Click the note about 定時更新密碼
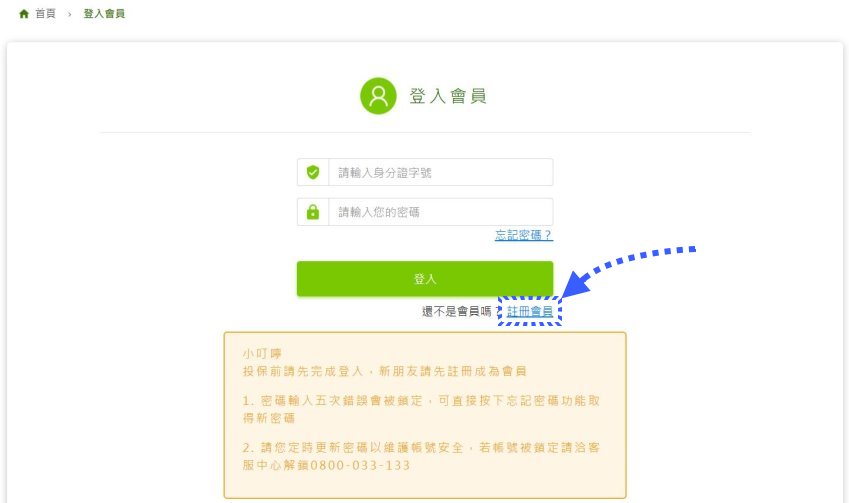The width and height of the screenshot is (849, 503). click(421, 456)
